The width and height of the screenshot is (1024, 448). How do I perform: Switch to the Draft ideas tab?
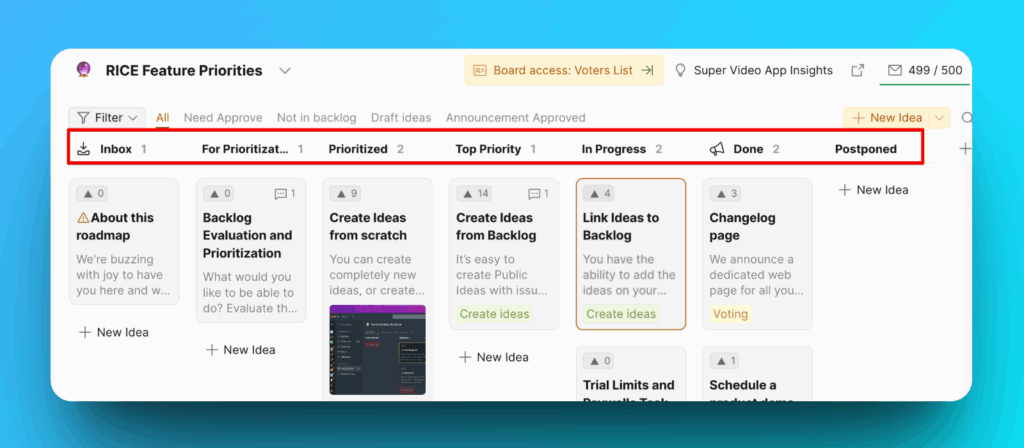[x=401, y=118]
